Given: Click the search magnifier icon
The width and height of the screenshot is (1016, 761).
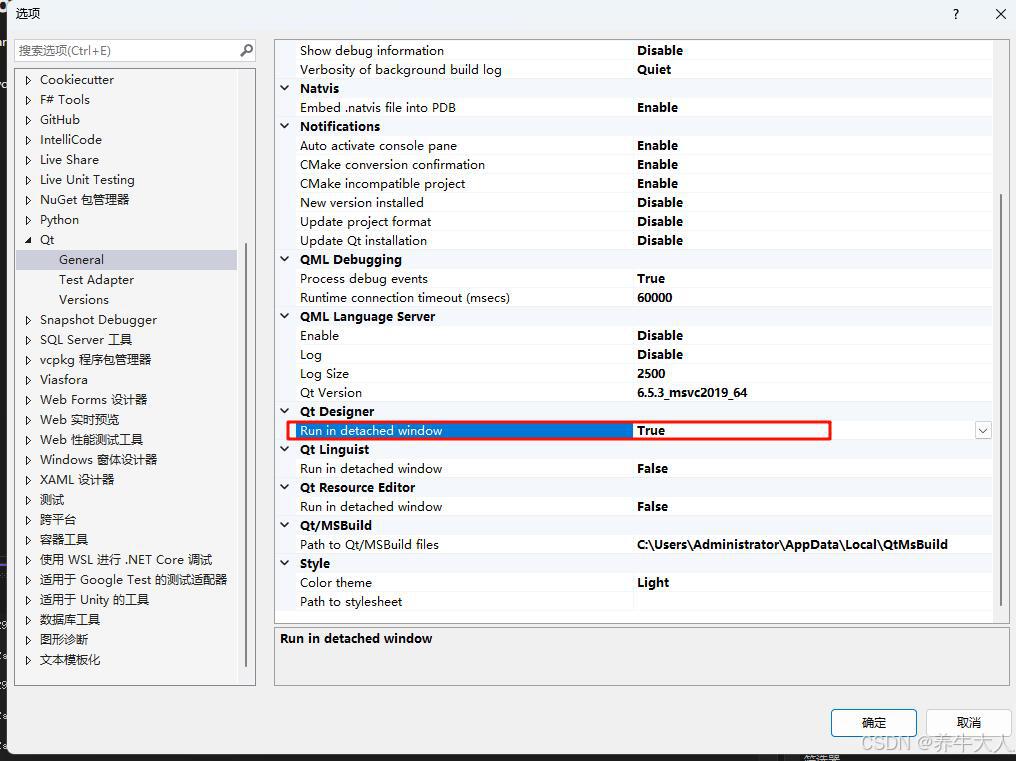Looking at the screenshot, I should (x=246, y=50).
